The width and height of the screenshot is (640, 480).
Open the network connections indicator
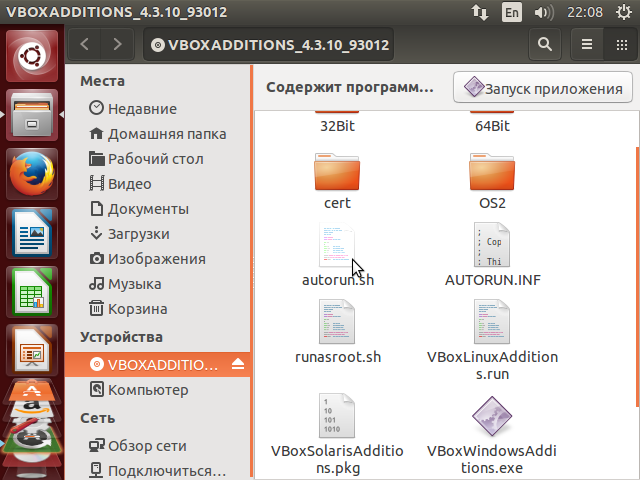tap(480, 12)
